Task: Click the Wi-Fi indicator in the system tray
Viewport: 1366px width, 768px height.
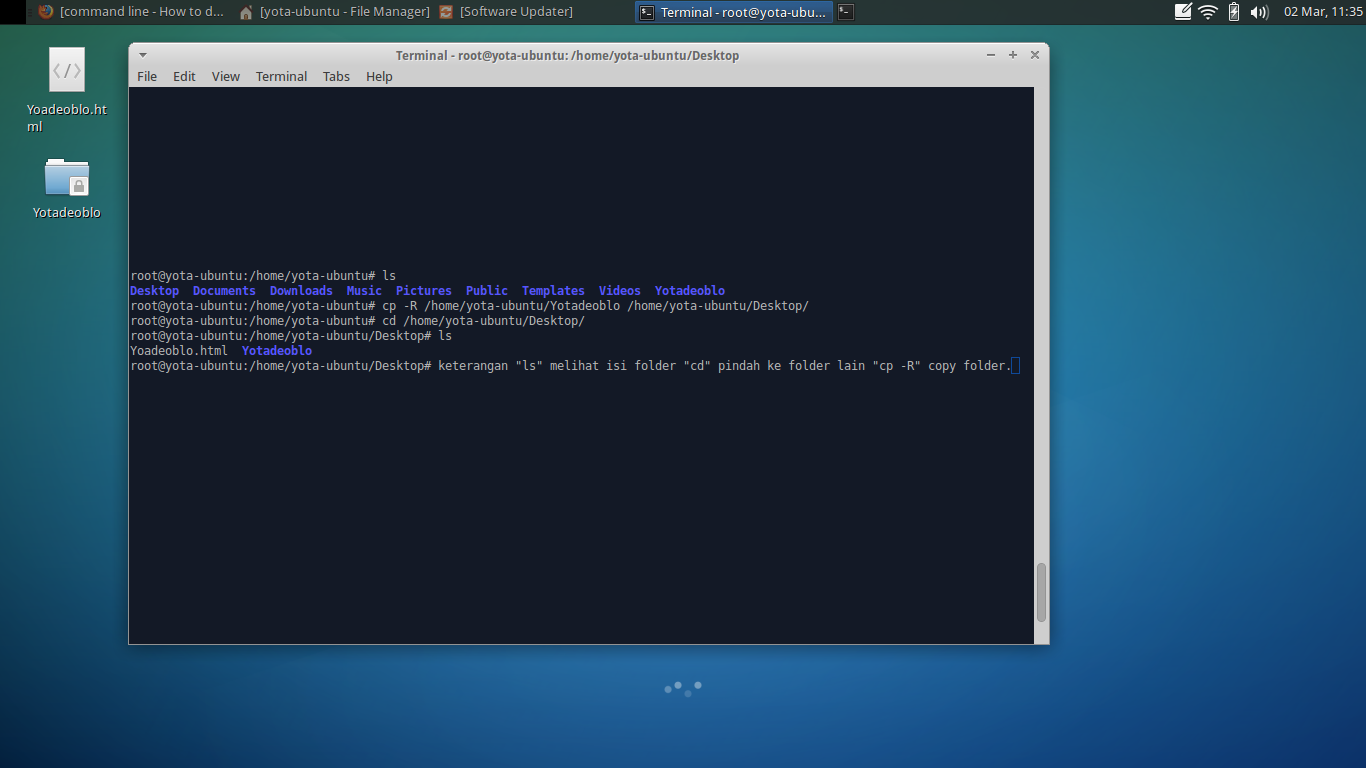Action: pyautogui.click(x=1208, y=12)
